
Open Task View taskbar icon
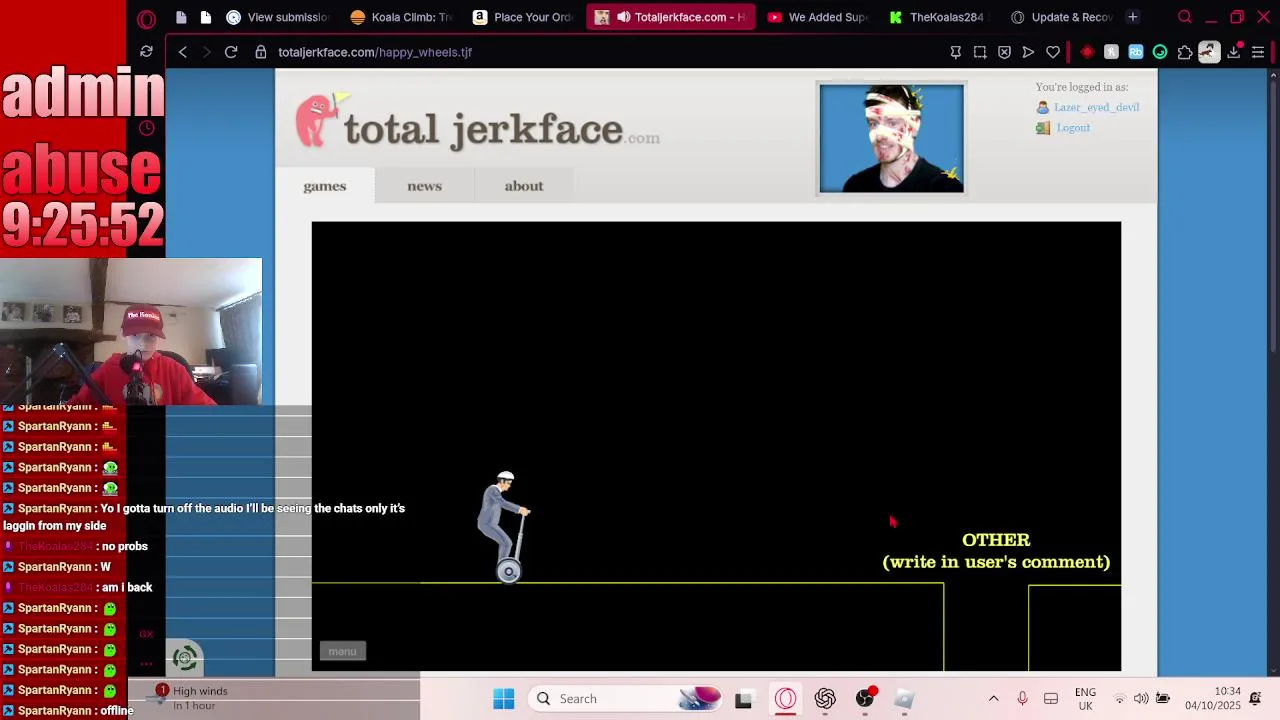coord(743,698)
